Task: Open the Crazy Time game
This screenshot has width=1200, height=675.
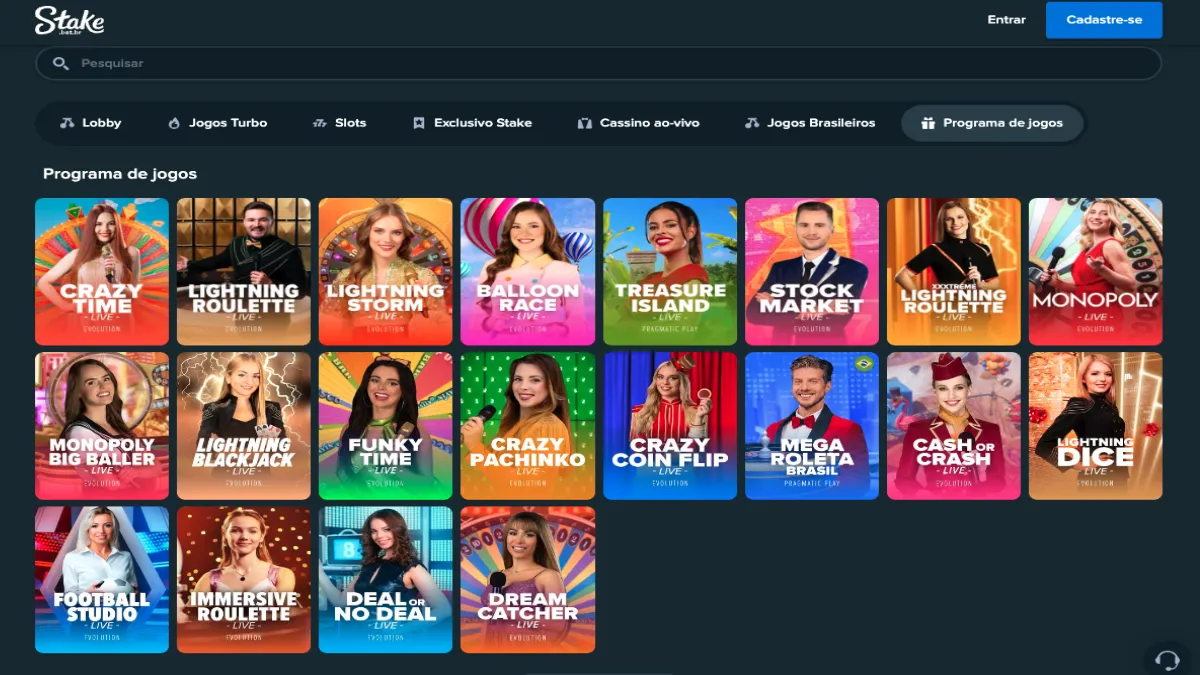Action: (x=102, y=272)
